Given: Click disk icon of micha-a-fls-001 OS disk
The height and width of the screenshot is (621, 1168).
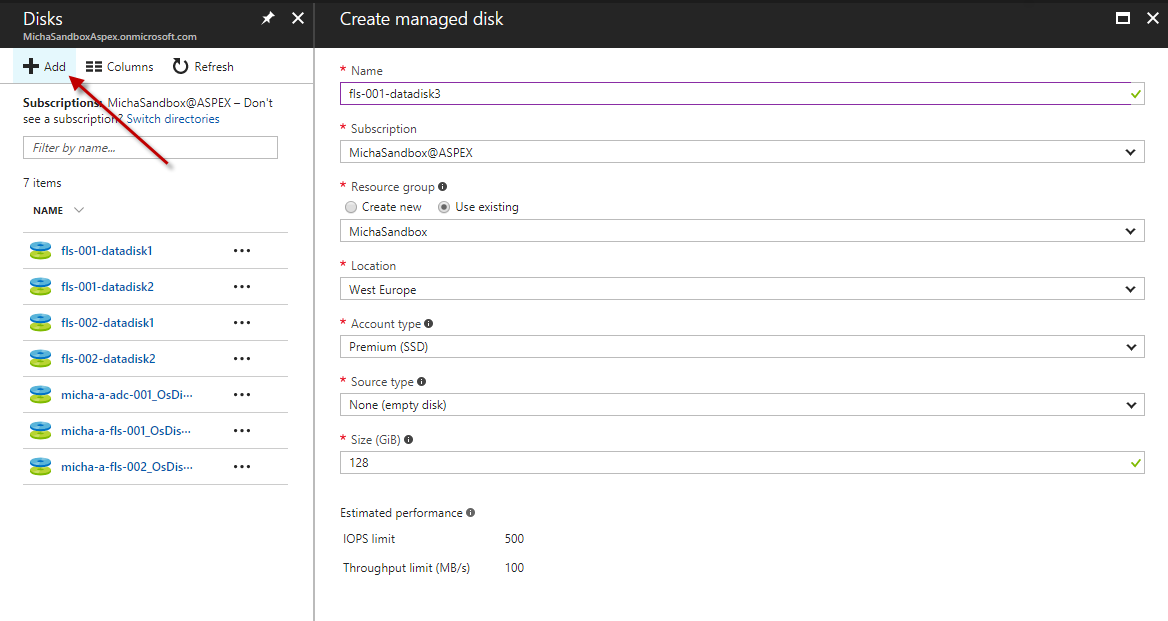Looking at the screenshot, I should [x=40, y=430].
